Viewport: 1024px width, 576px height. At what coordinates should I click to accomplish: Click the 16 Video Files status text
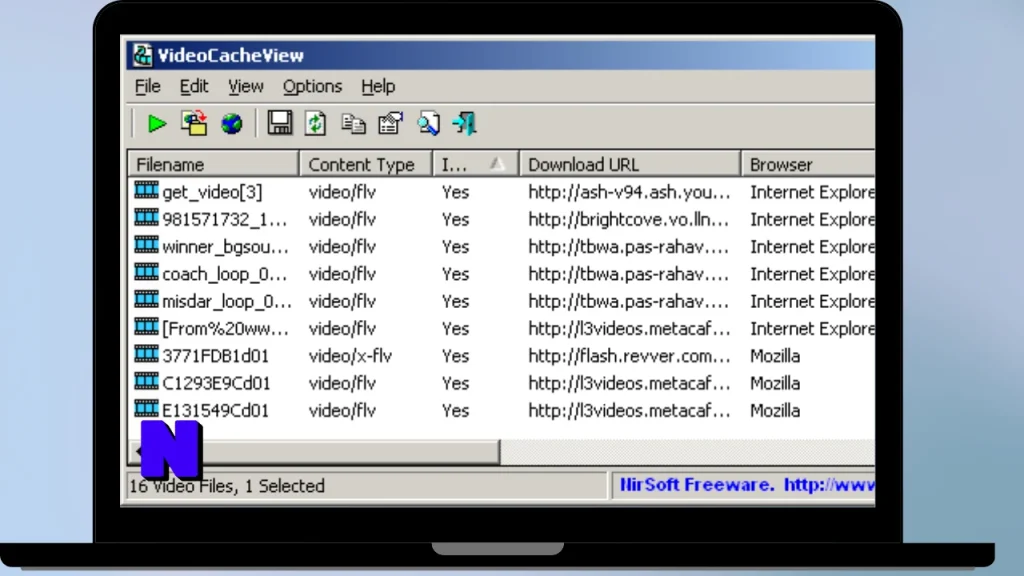pos(227,486)
